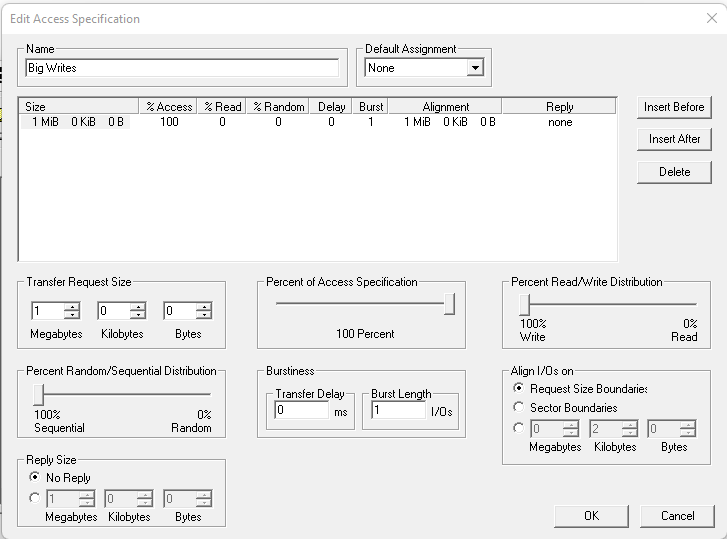Click the % Access column header
This screenshot has width=727, height=539.
[x=168, y=107]
